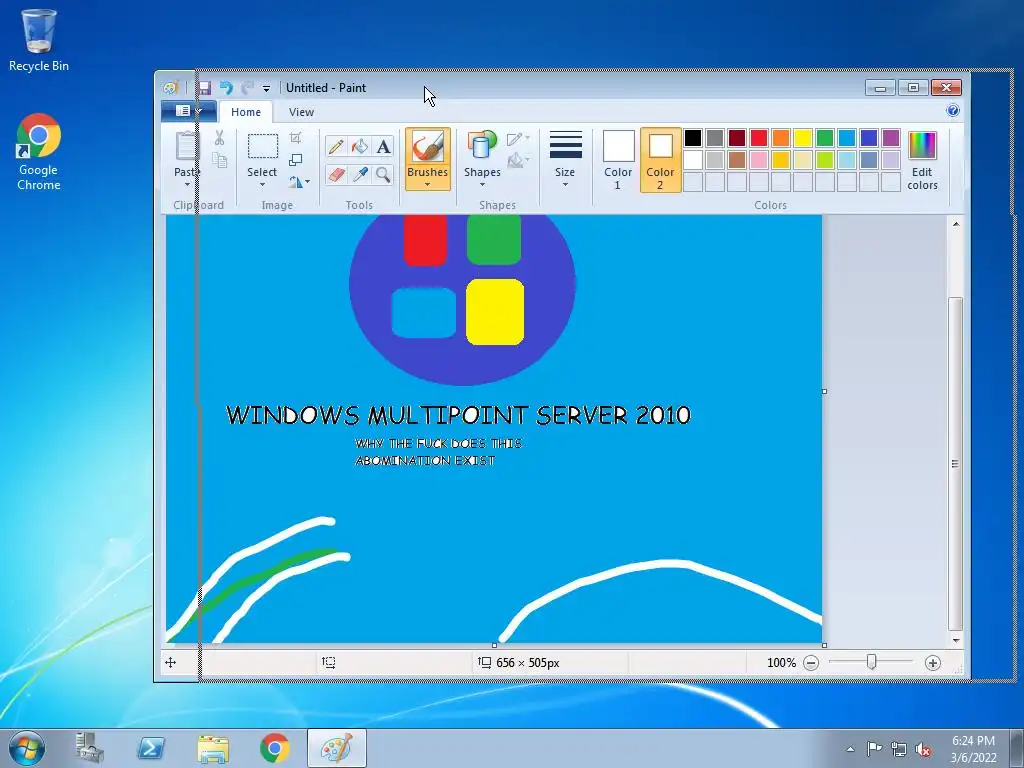
Task: Click the muted volume tray icon
Action: pos(923,749)
